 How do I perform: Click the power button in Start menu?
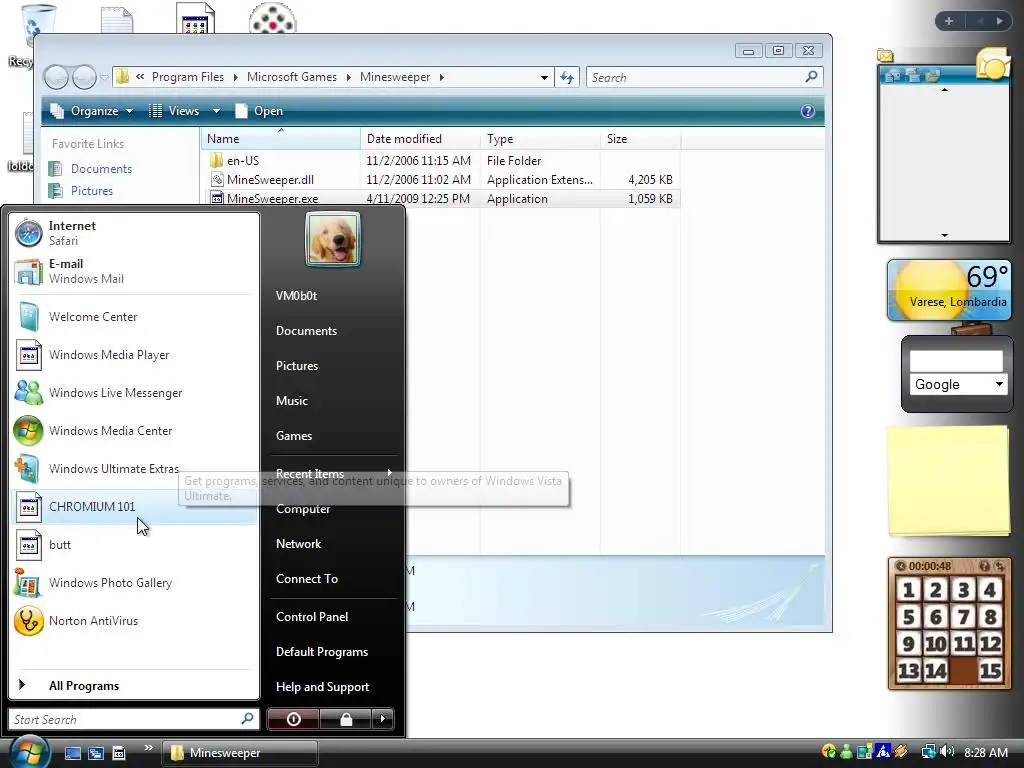coord(293,719)
